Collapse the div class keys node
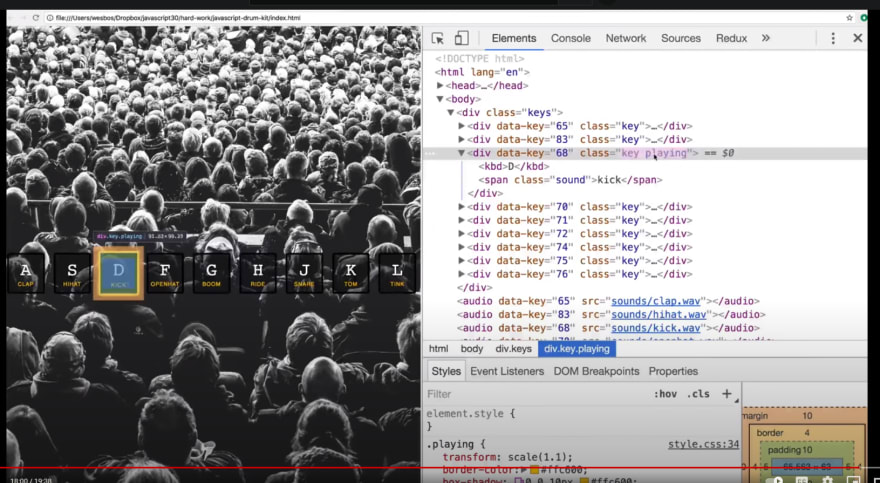The image size is (880, 483). click(x=451, y=113)
